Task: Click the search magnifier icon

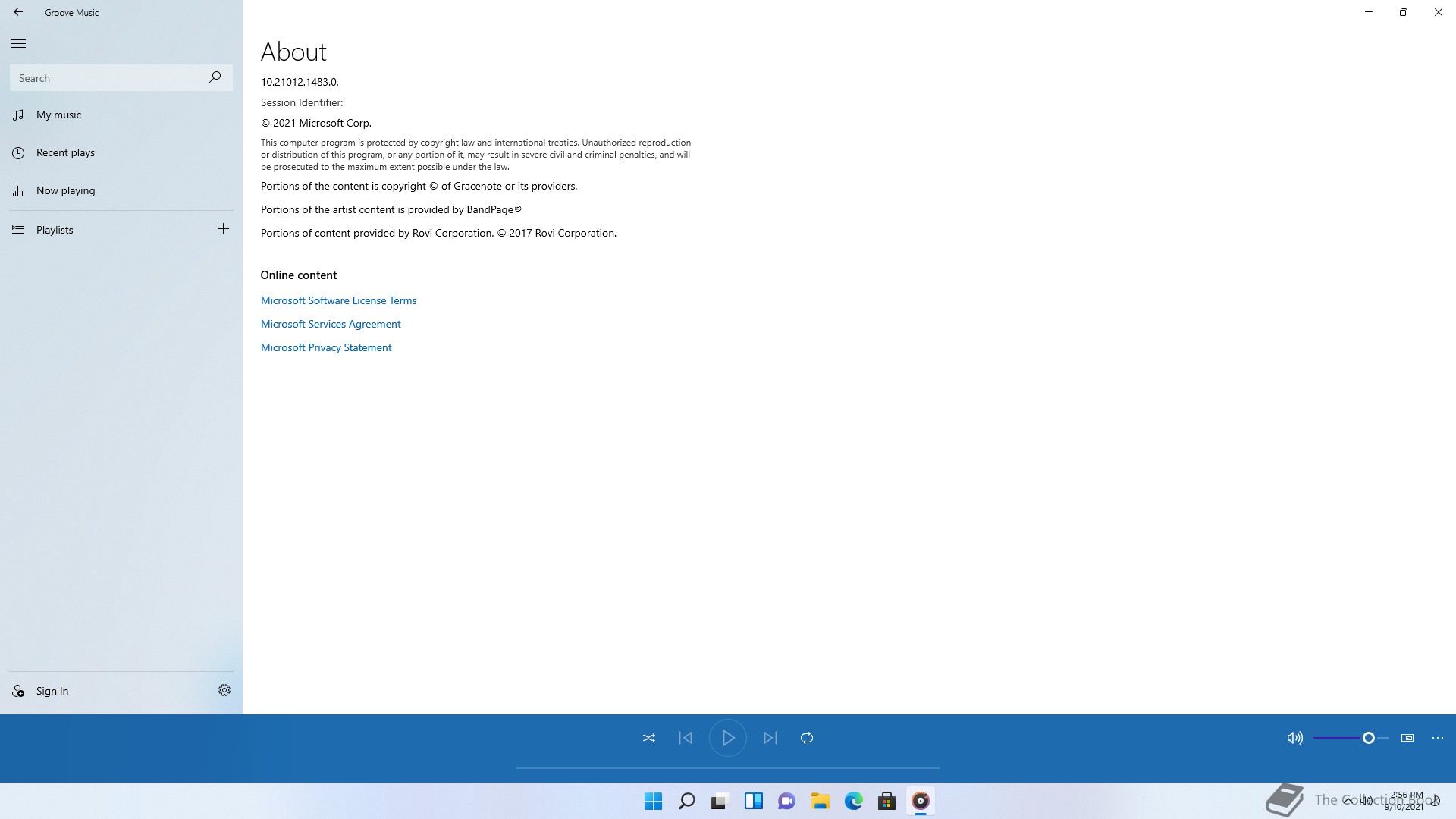Action: pyautogui.click(x=215, y=77)
